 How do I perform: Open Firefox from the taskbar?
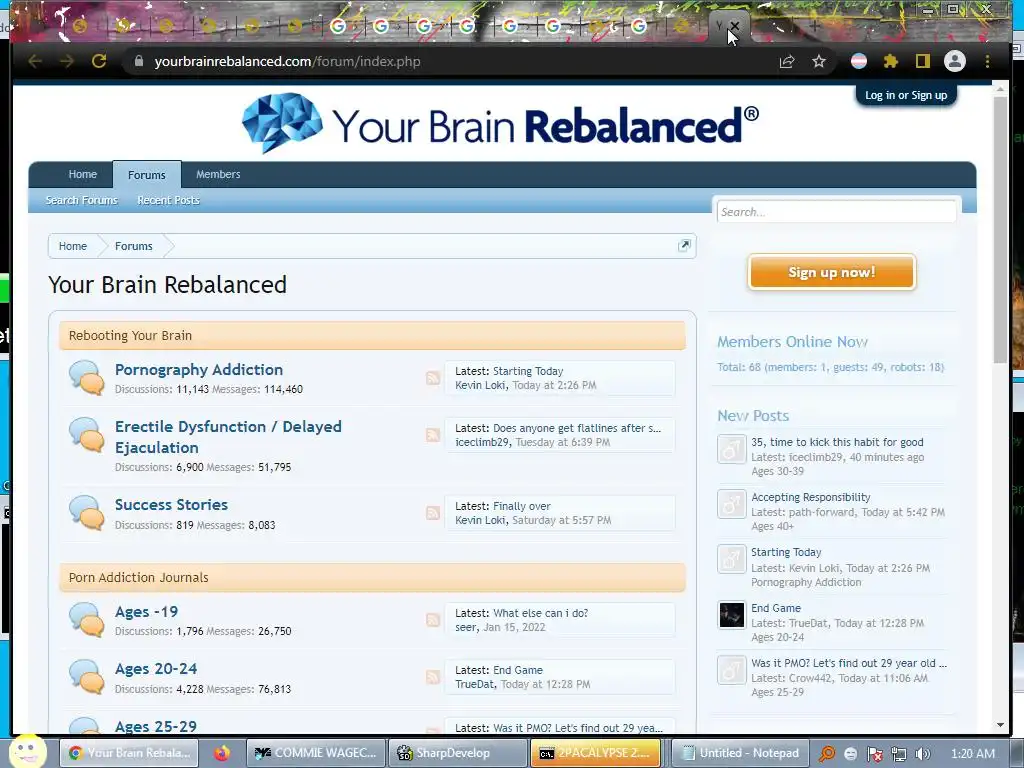pyautogui.click(x=222, y=753)
